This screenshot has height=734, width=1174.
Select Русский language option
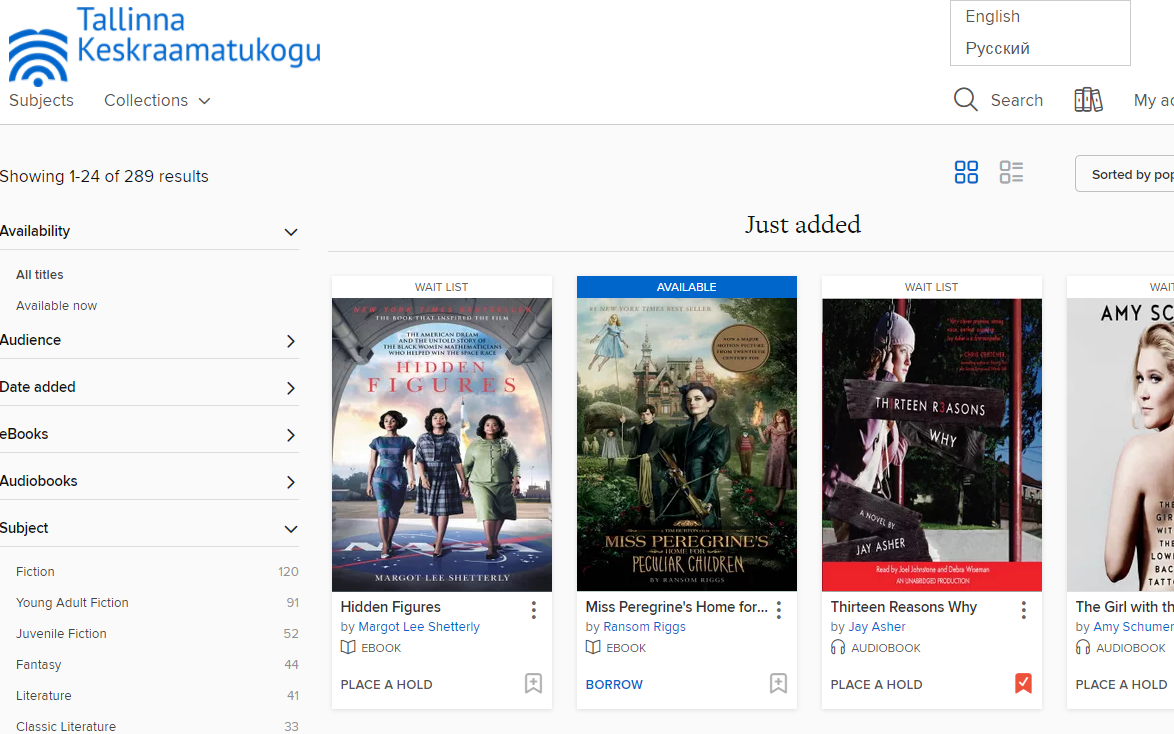(997, 49)
